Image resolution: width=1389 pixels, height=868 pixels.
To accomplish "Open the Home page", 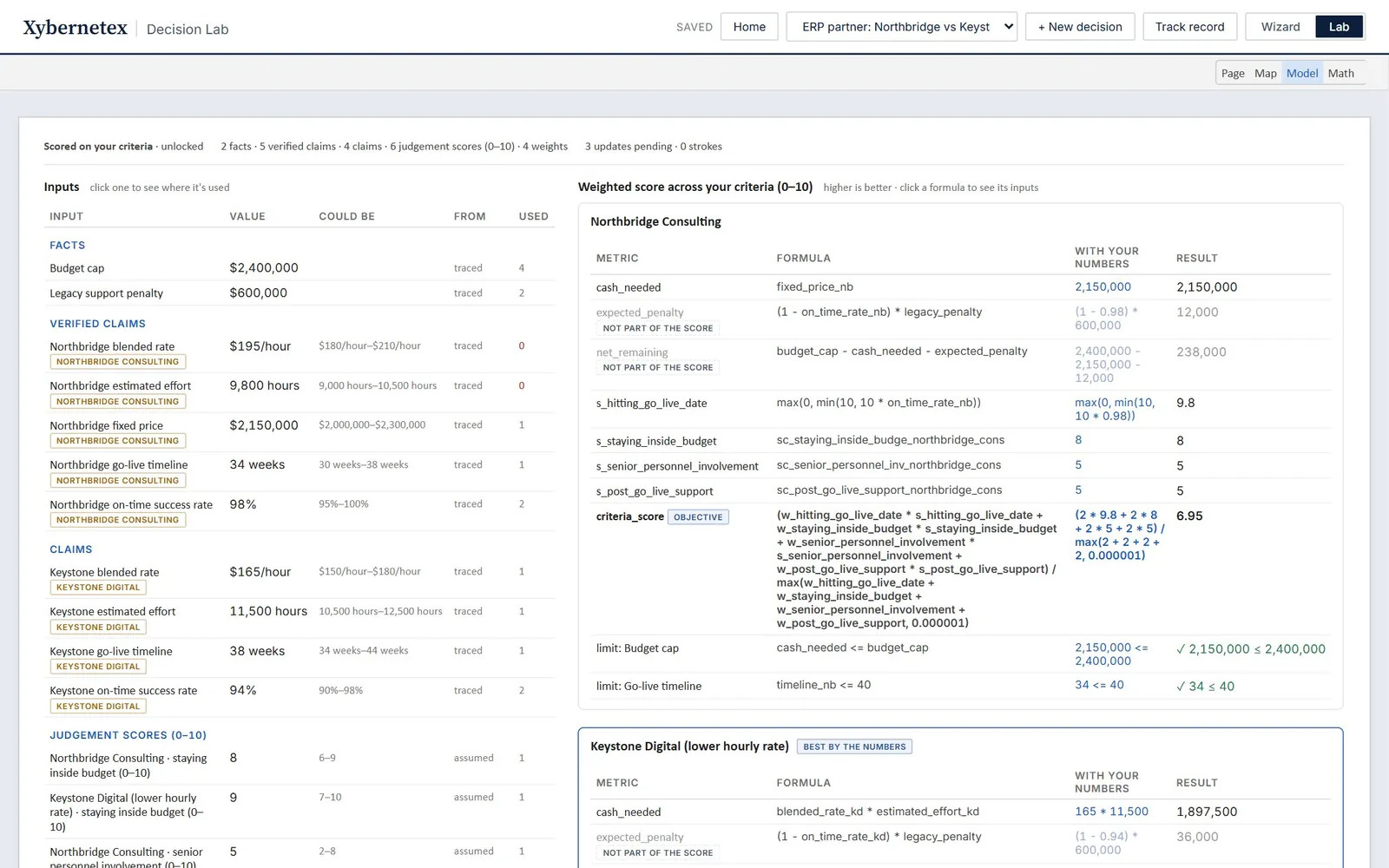I will pos(749,27).
